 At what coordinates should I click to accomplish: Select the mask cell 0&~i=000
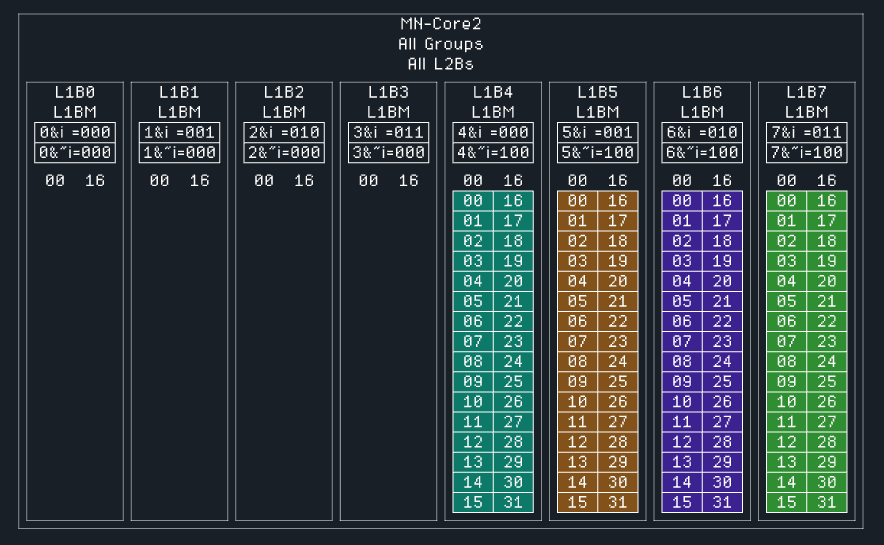(x=75, y=153)
